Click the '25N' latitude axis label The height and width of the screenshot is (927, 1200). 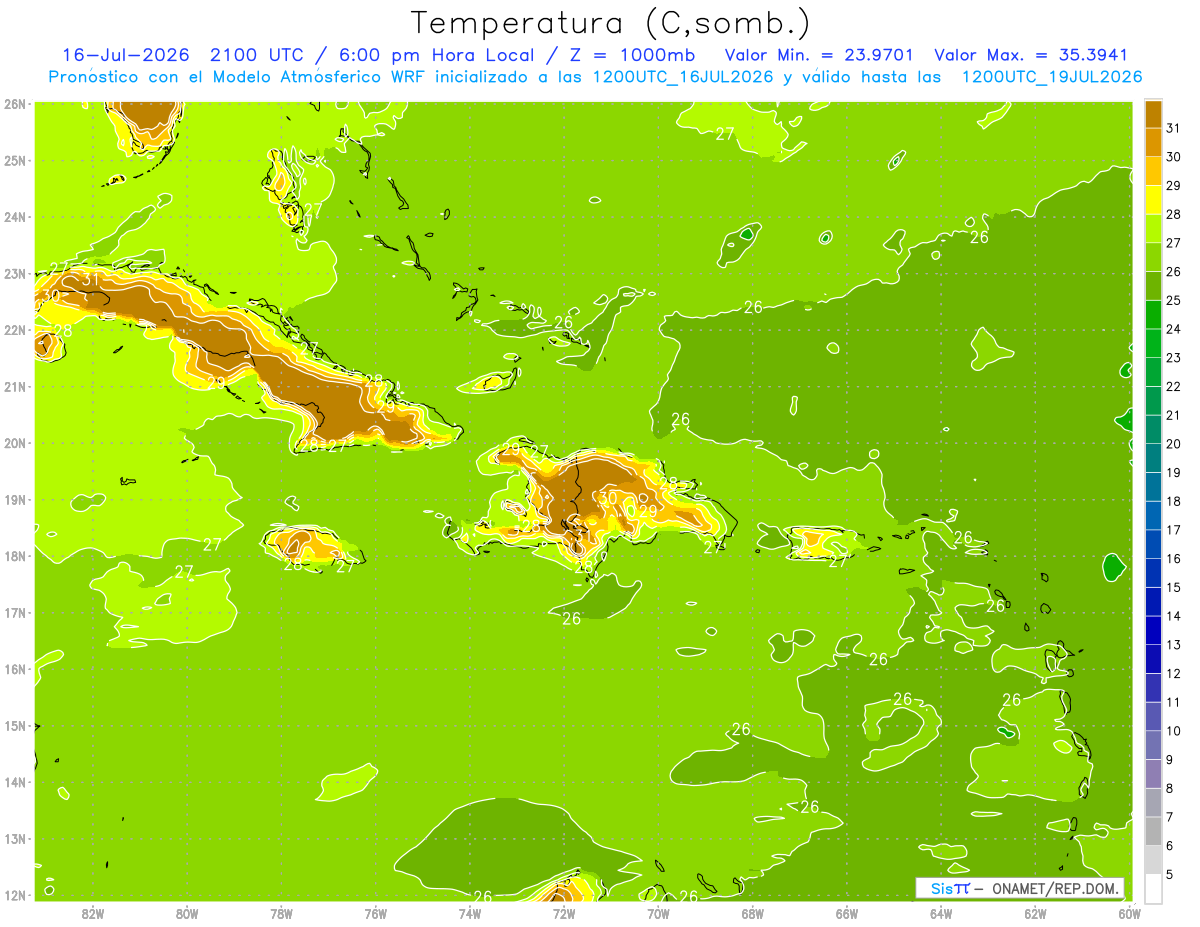15,160
